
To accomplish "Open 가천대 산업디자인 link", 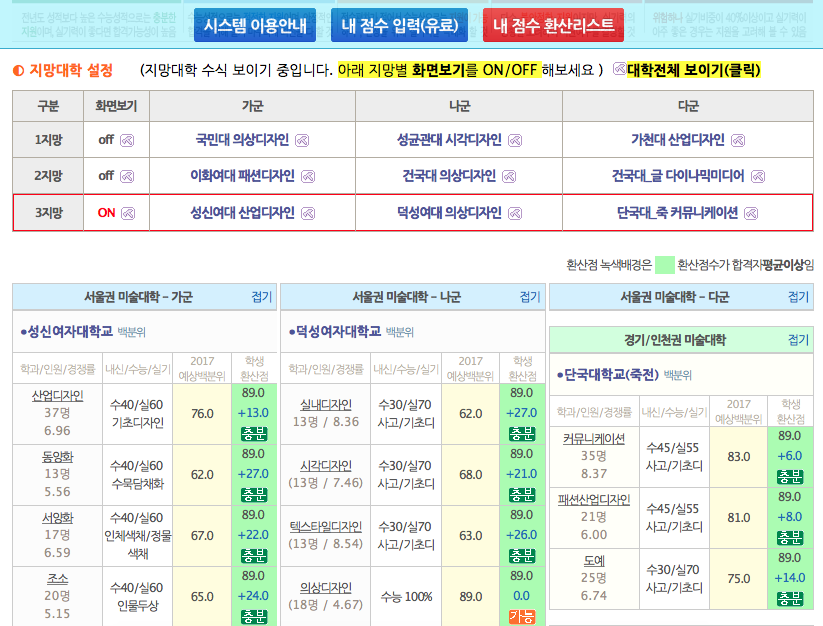I will pos(678,140).
